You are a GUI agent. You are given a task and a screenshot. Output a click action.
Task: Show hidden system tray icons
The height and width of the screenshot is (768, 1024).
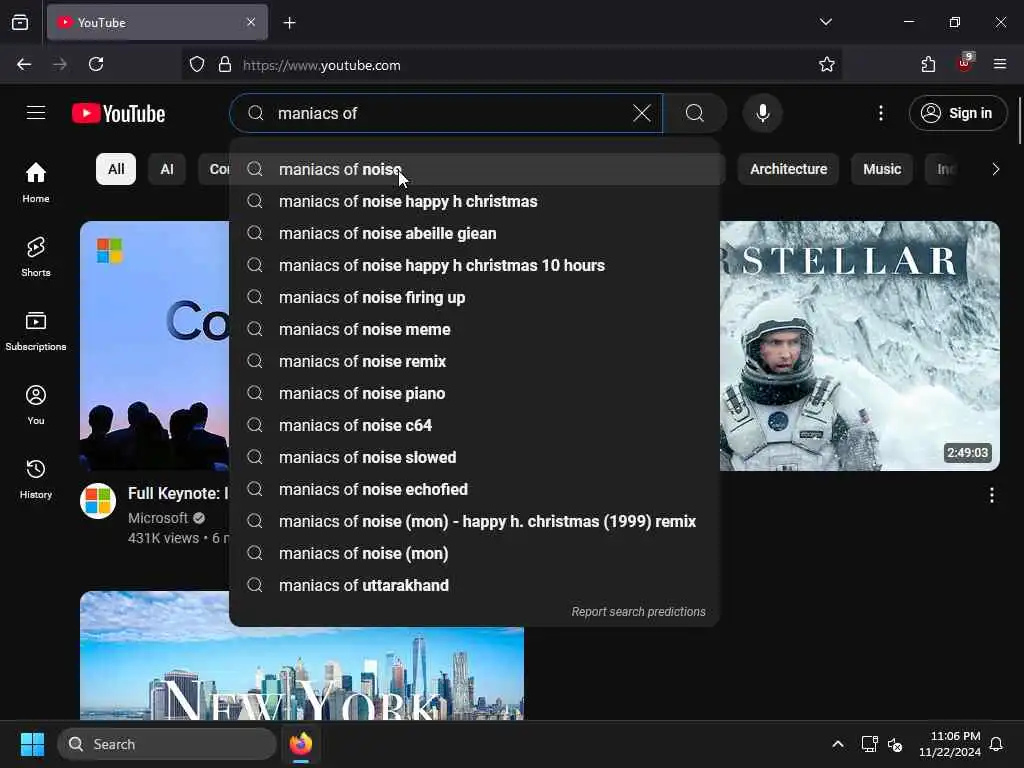tap(837, 744)
